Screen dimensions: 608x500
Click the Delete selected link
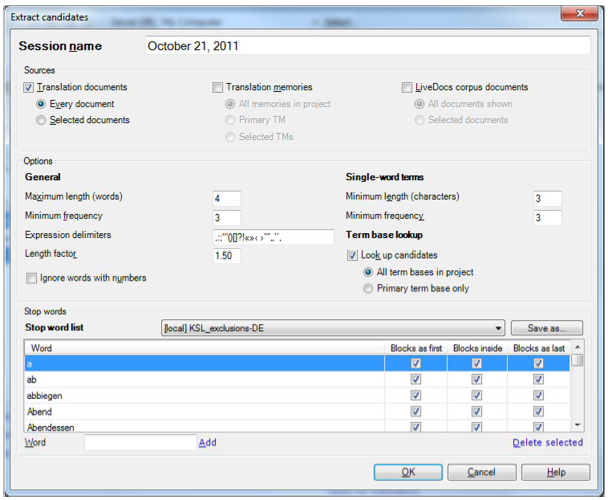(548, 443)
